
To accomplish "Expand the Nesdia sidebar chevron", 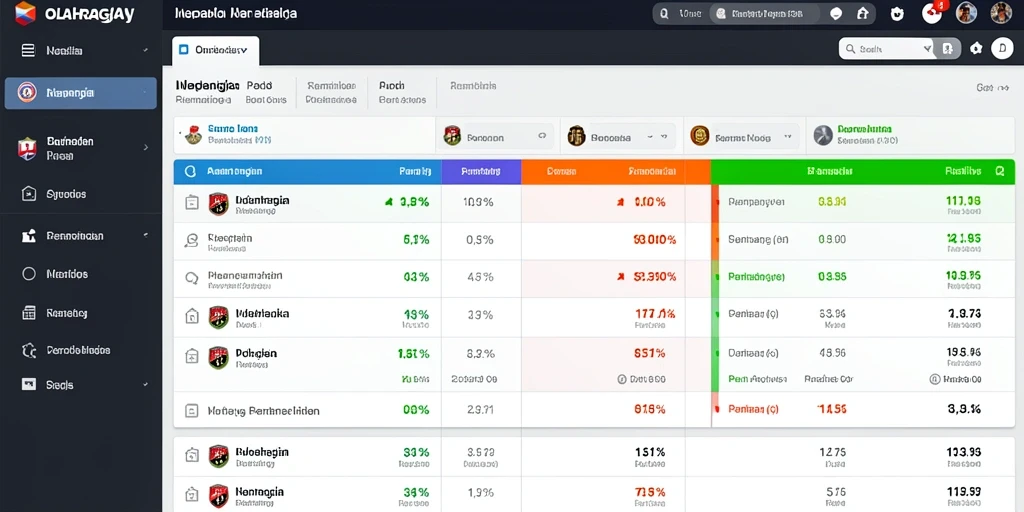I will [x=145, y=50].
